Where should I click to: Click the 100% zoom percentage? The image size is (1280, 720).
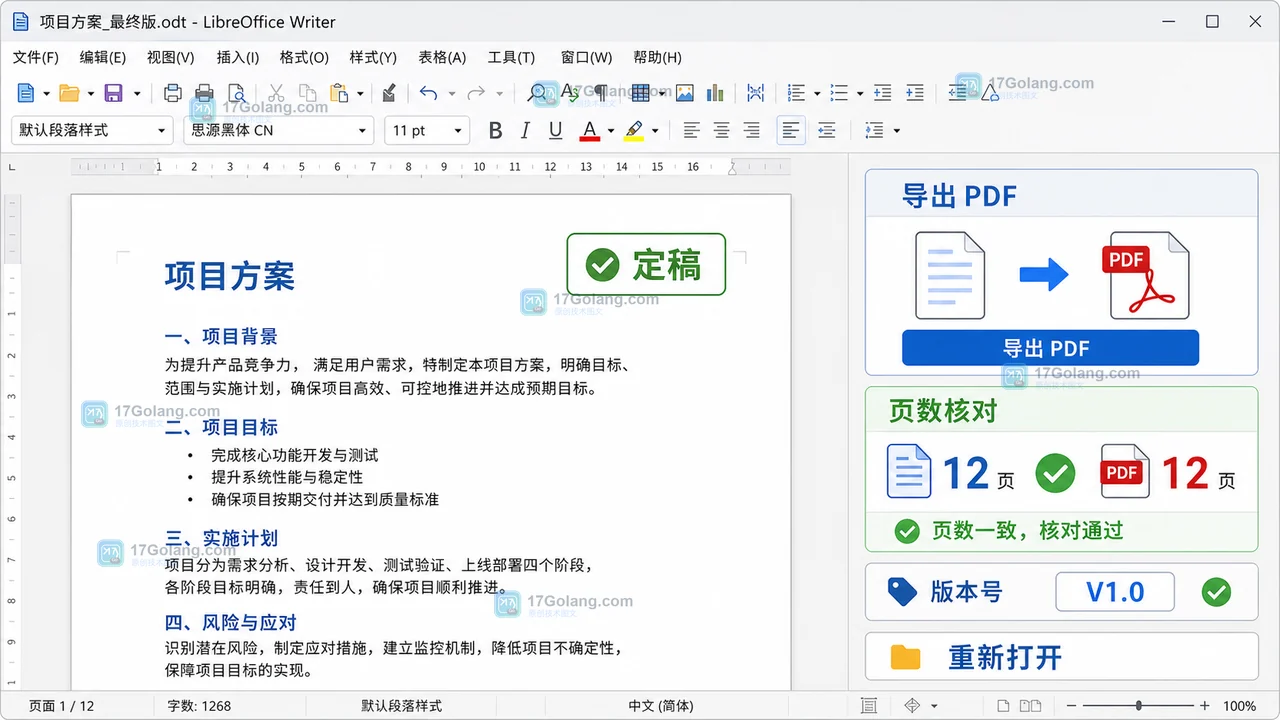pos(1239,706)
